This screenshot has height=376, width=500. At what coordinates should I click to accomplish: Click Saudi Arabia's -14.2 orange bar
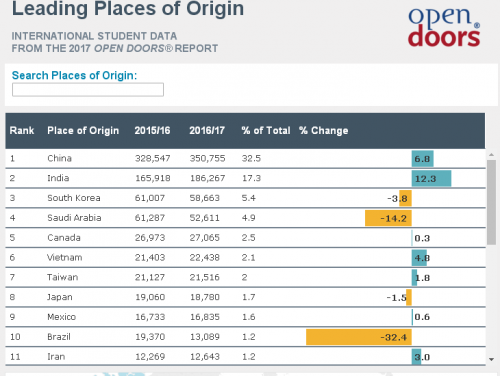[x=388, y=218]
